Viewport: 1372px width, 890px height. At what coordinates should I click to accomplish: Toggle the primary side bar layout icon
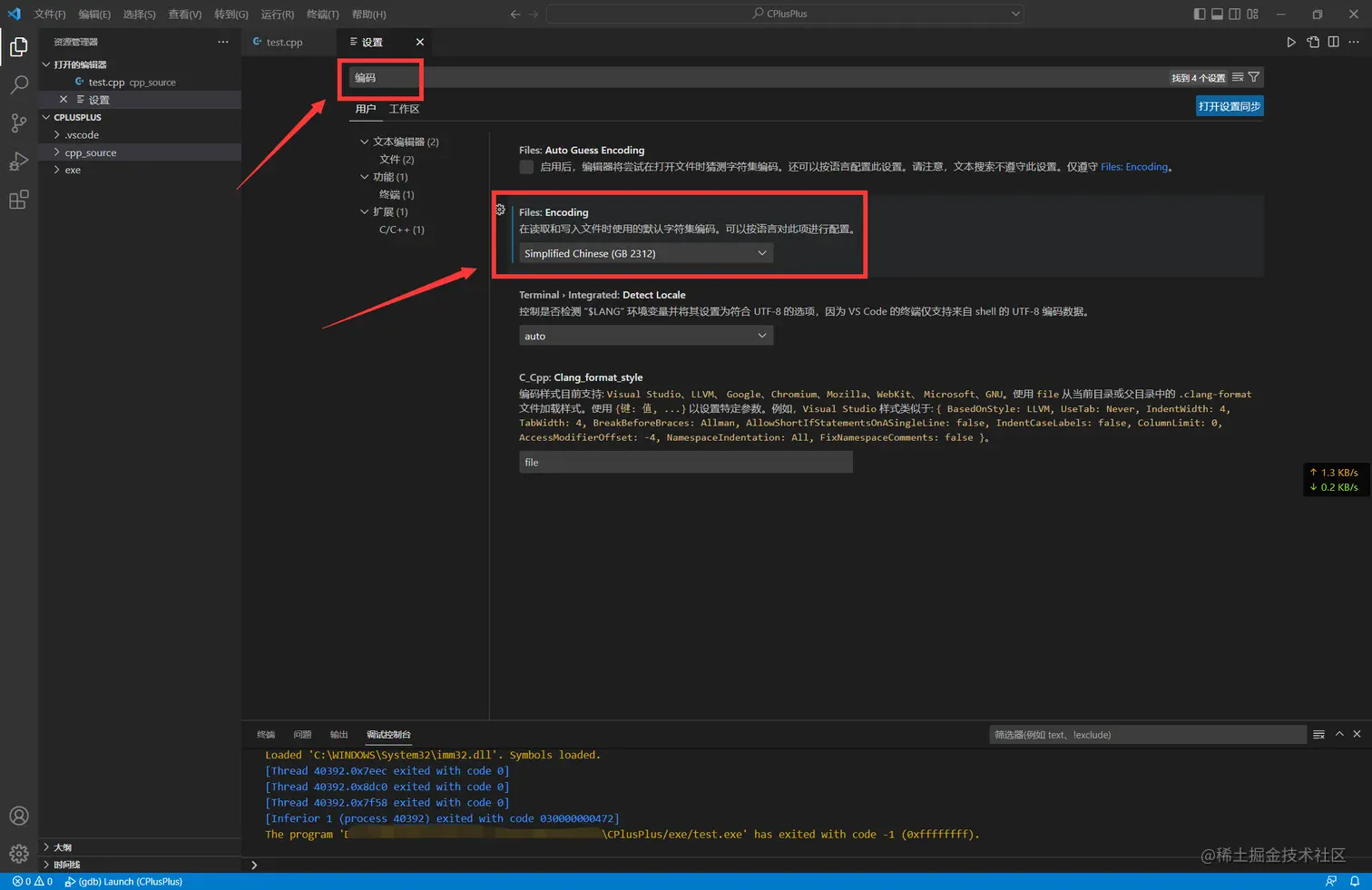tap(1200, 14)
